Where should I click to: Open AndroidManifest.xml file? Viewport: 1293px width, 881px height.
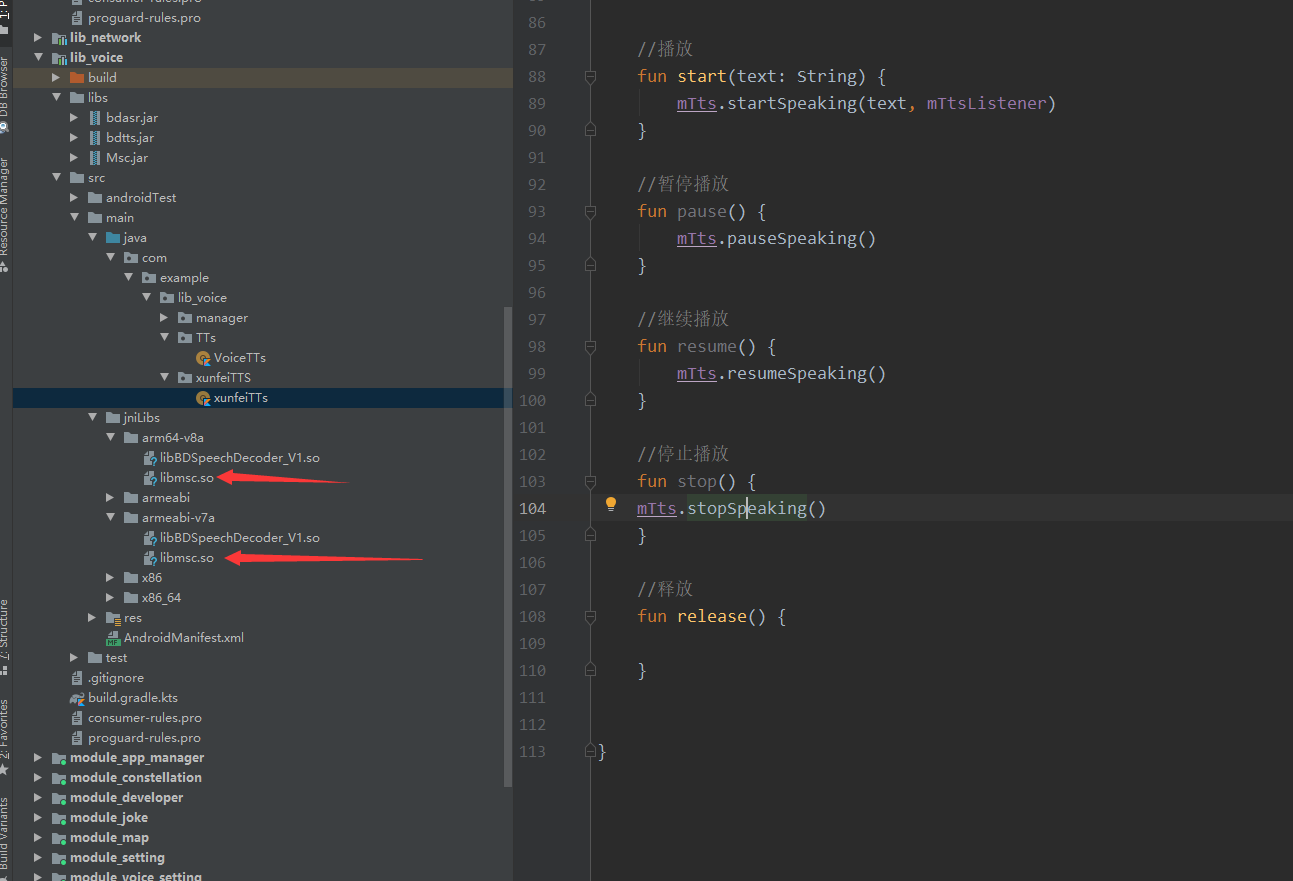coord(183,637)
